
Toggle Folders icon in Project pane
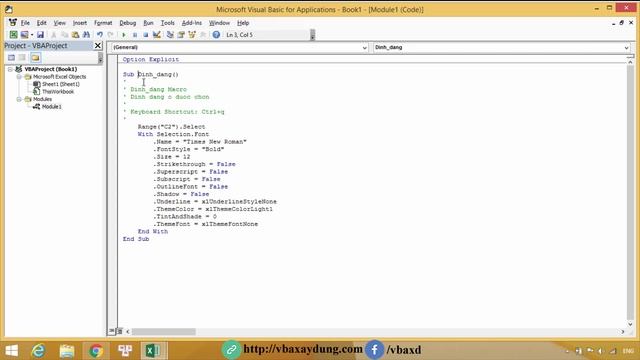[36, 58]
